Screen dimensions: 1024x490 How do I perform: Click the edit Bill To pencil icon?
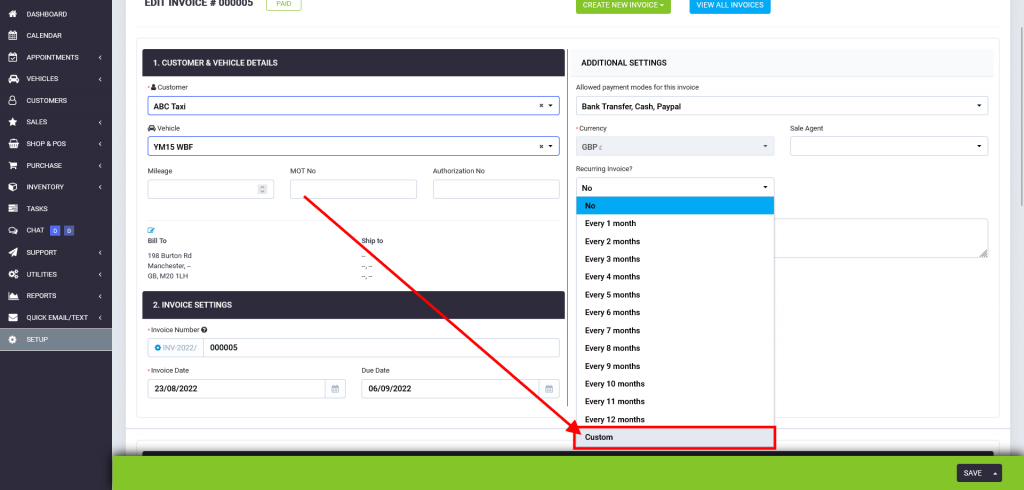coord(152,230)
